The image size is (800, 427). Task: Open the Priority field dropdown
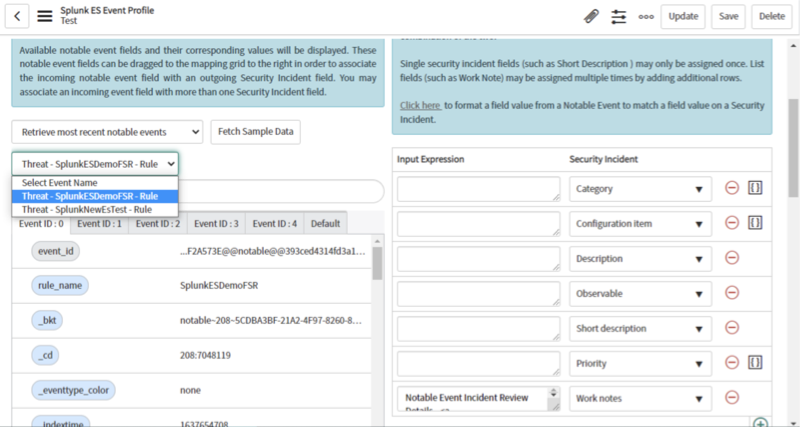coord(640,363)
